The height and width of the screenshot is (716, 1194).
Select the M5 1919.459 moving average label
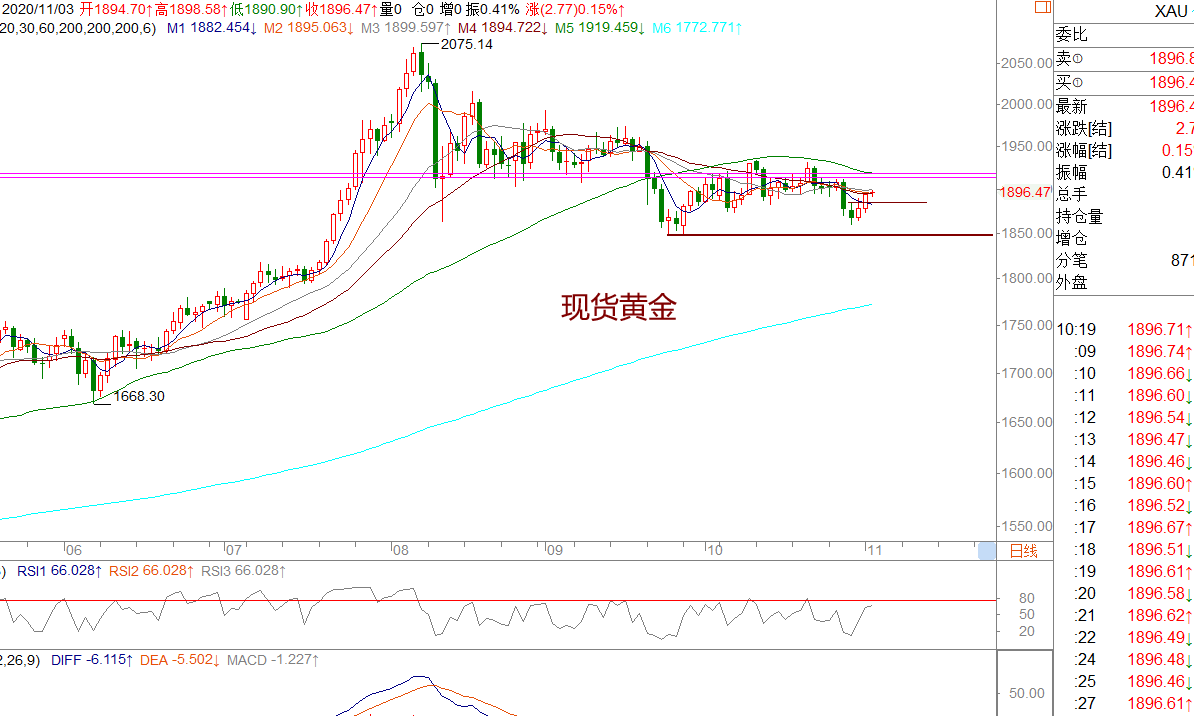coord(600,28)
